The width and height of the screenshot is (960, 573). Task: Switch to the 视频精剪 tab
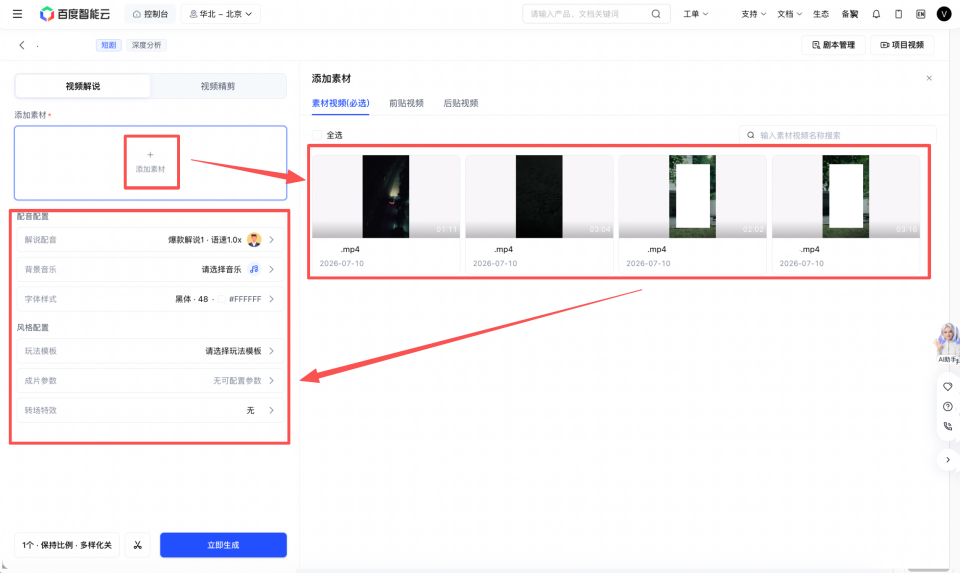click(218, 86)
